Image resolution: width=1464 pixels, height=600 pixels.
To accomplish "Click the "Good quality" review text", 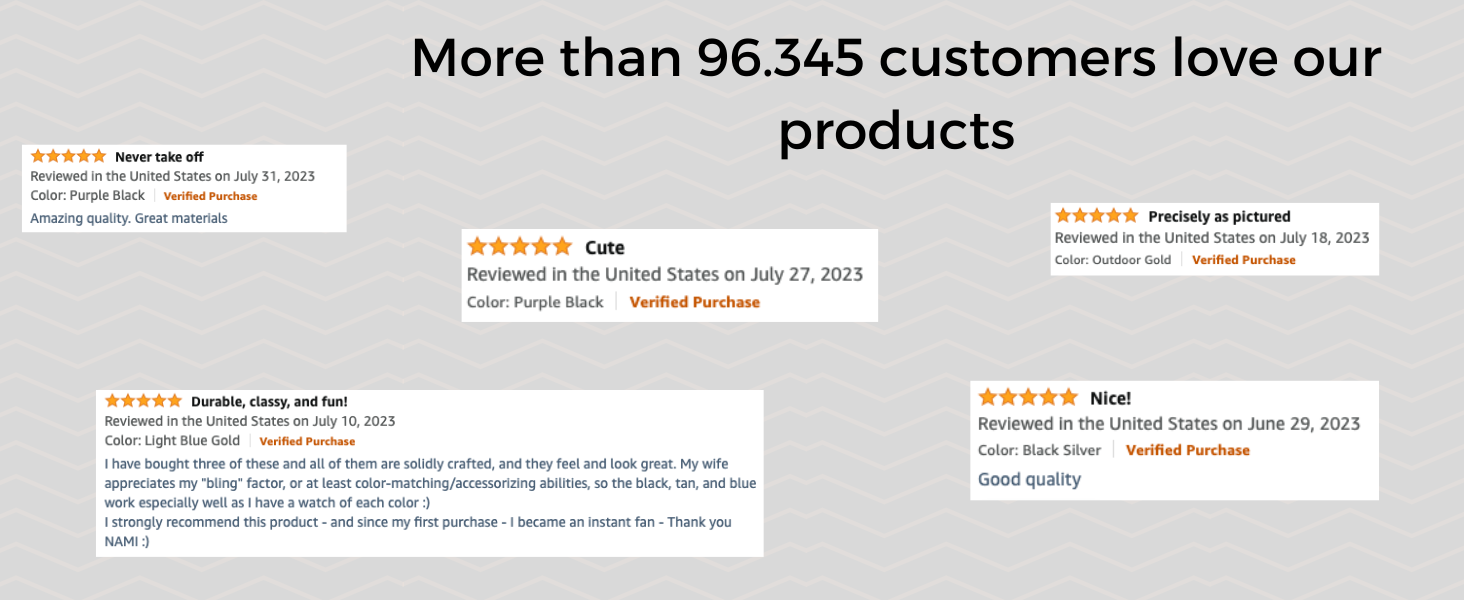I will (1029, 480).
